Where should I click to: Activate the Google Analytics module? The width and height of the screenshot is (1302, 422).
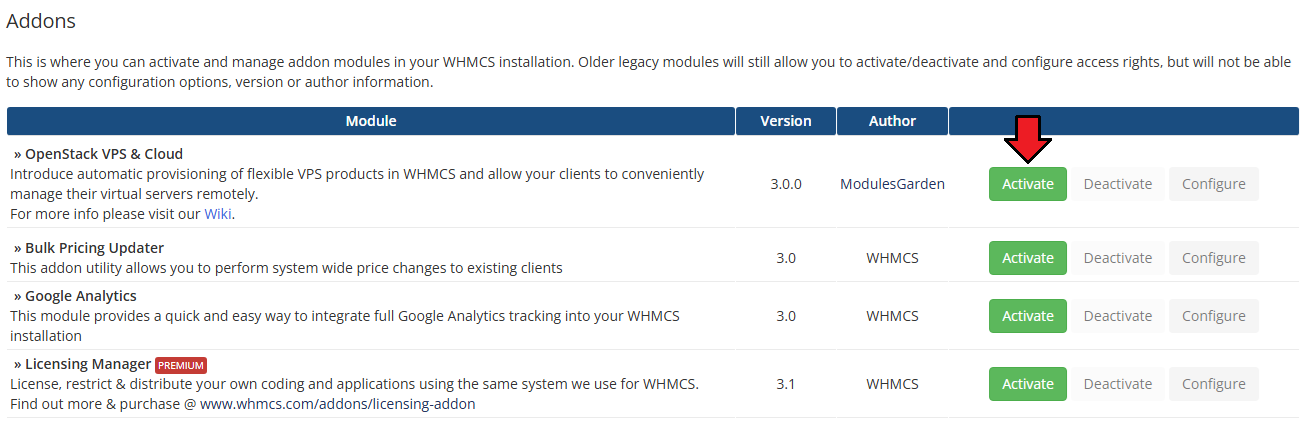tap(1027, 316)
